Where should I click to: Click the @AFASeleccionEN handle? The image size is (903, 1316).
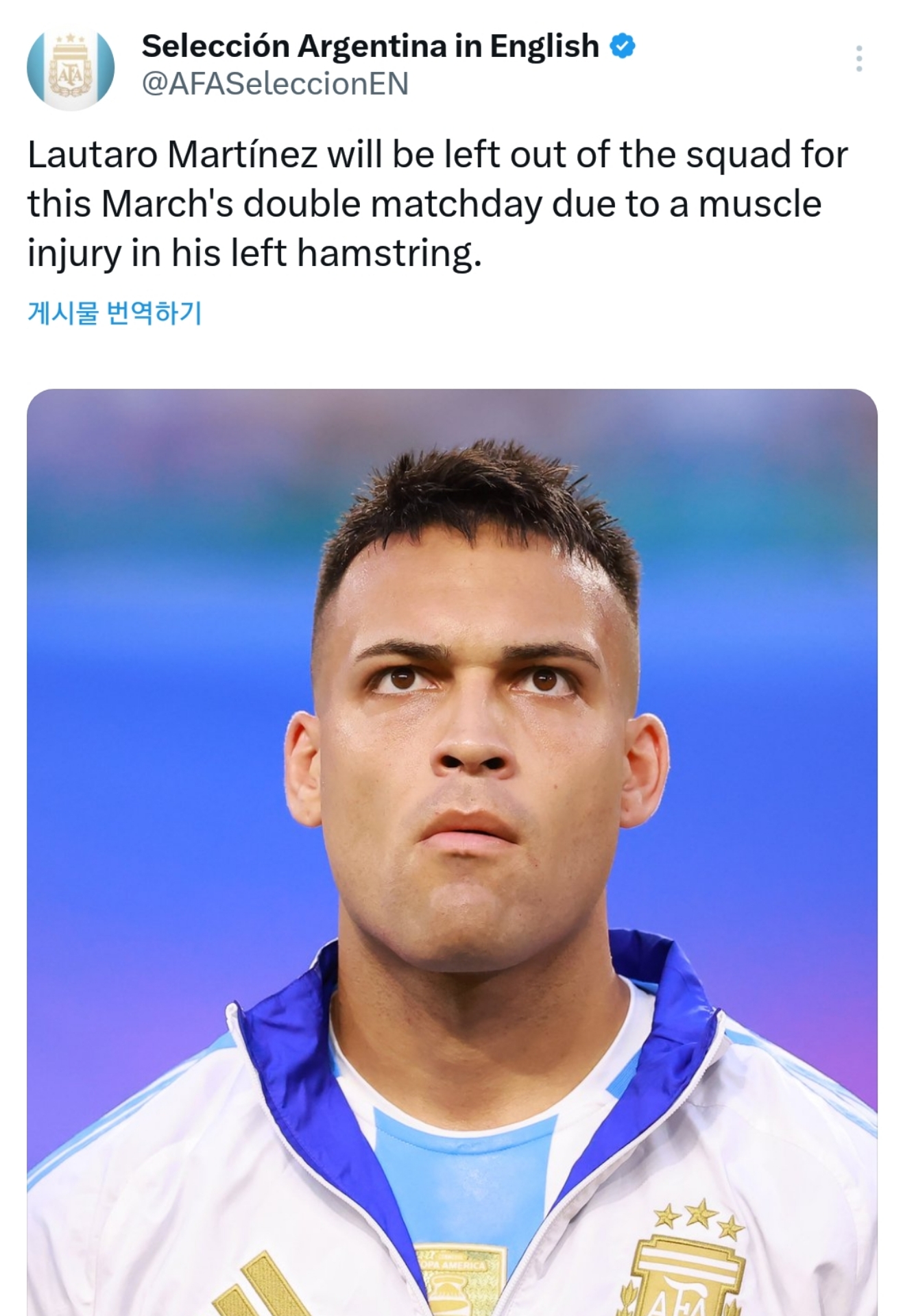coord(275,84)
